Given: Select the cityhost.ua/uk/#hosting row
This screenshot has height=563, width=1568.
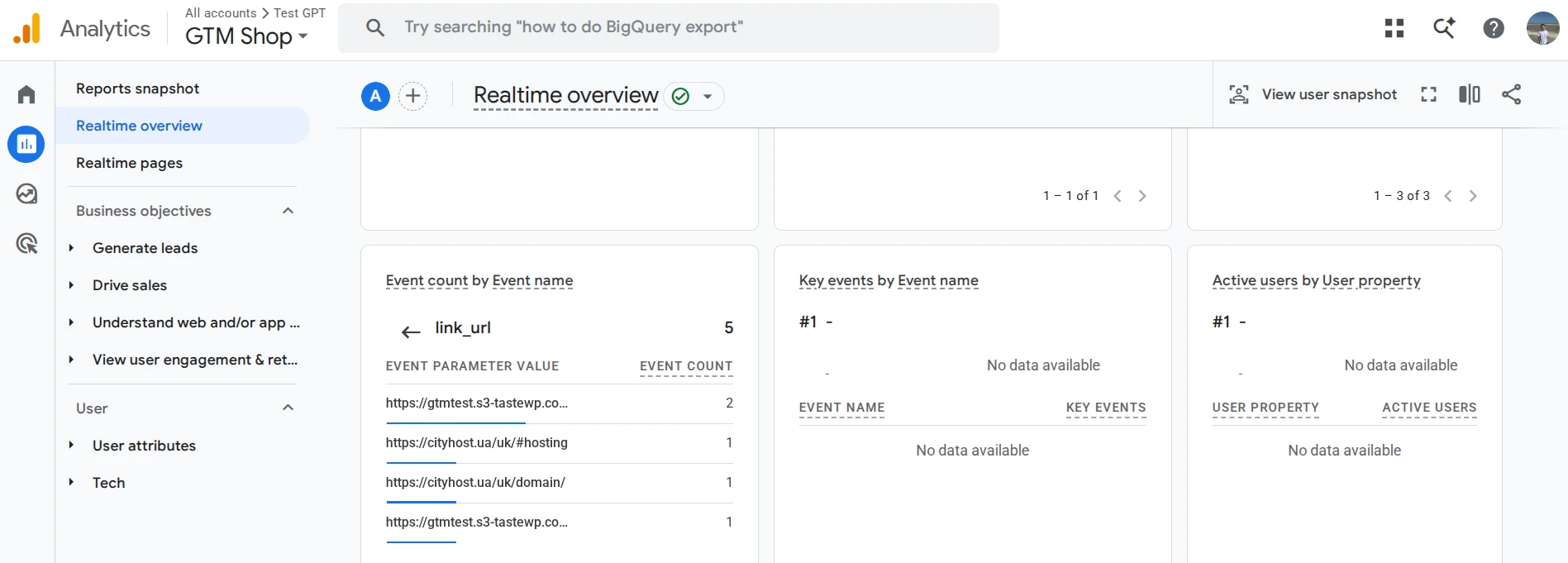Looking at the screenshot, I should (560, 443).
